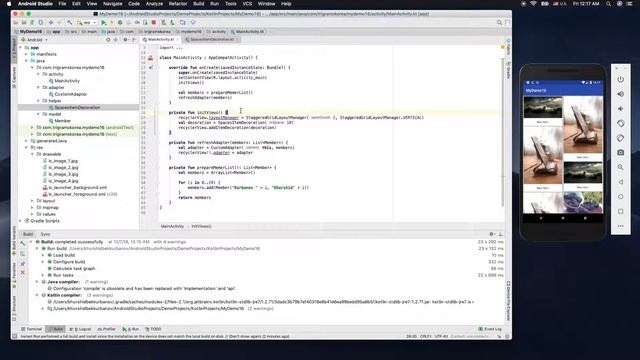Collapse the java folder in project tree
Screen dimensions: 640x360
point(27,61)
